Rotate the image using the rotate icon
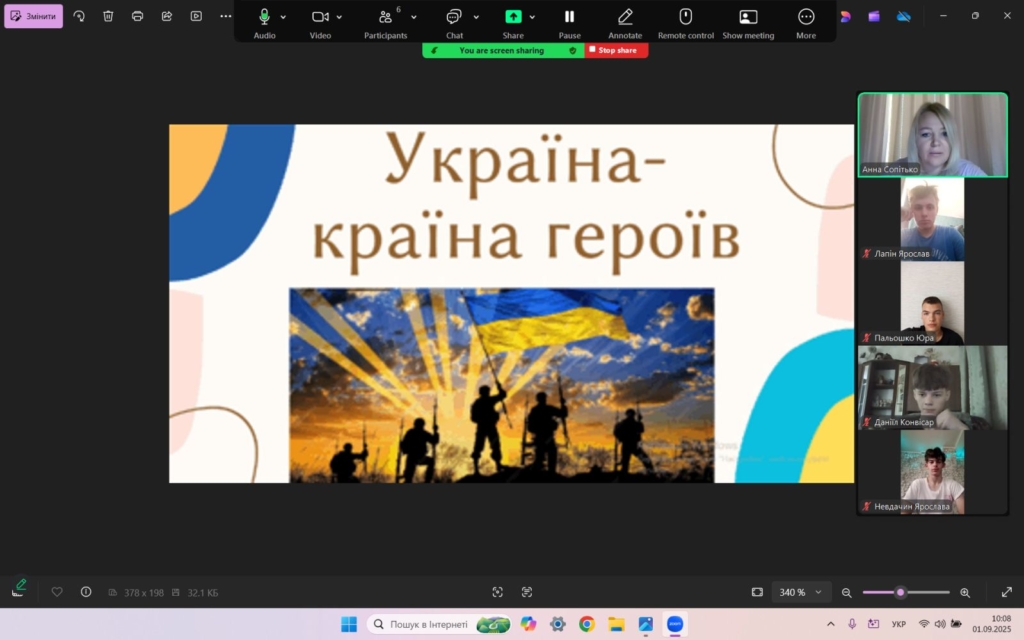Screen dimensions: 1024x640 (79, 16)
